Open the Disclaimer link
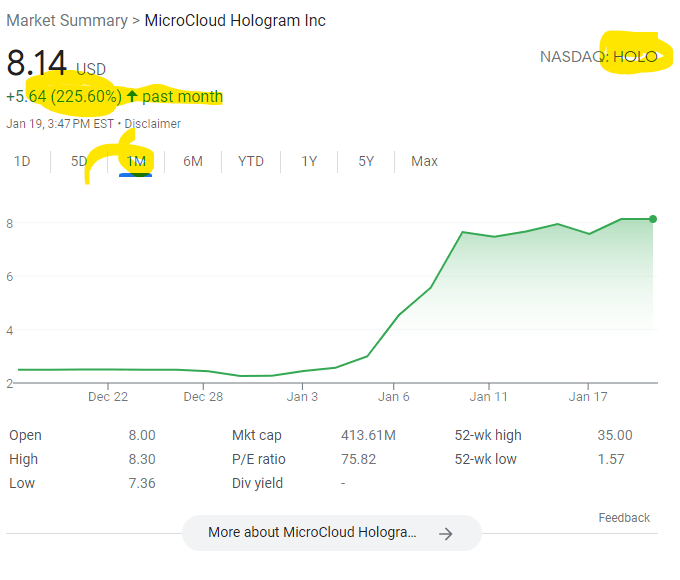 [x=152, y=124]
